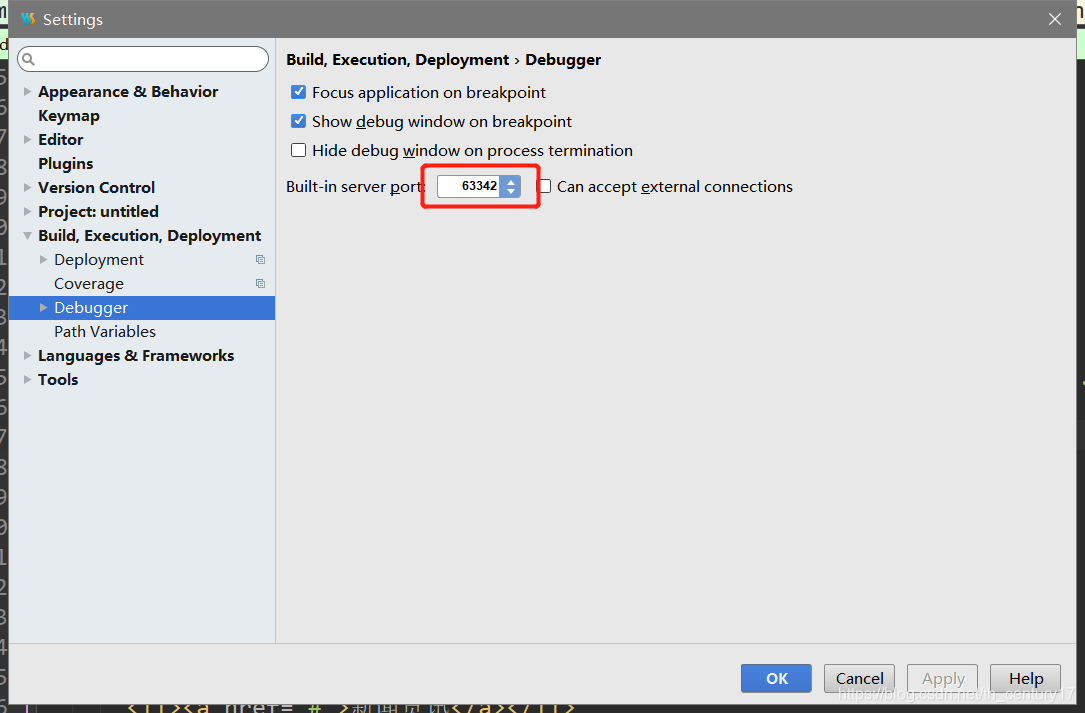This screenshot has height=713, width=1085.
Task: Expand the Deployment subsection arrow
Action: [44, 260]
